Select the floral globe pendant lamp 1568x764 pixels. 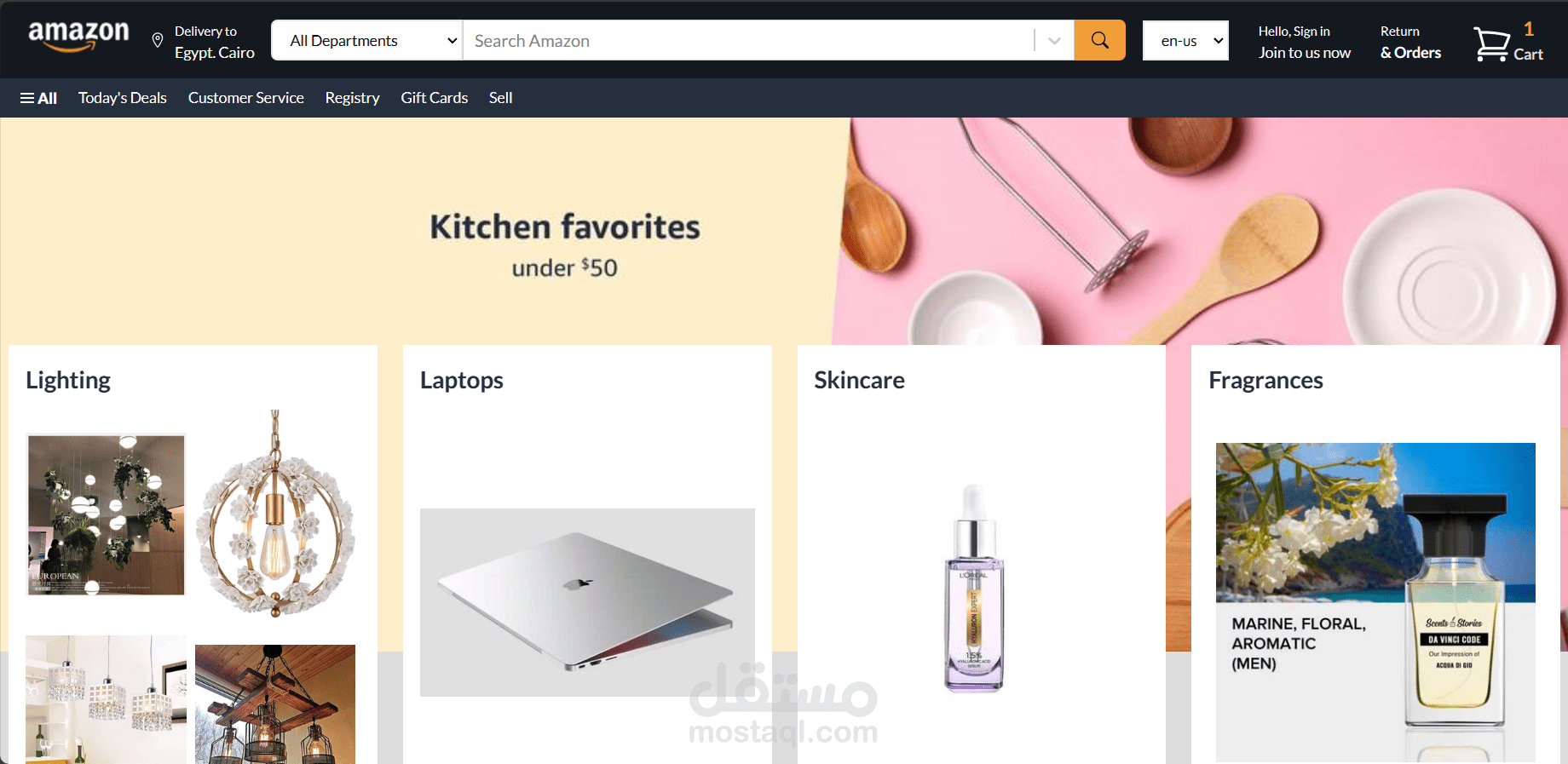[x=275, y=514]
